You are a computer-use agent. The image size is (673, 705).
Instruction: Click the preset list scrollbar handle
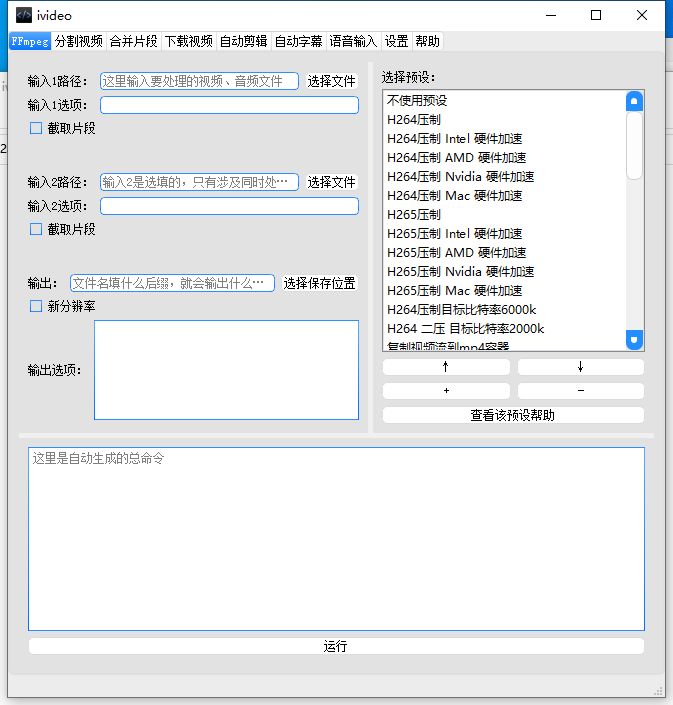point(634,145)
